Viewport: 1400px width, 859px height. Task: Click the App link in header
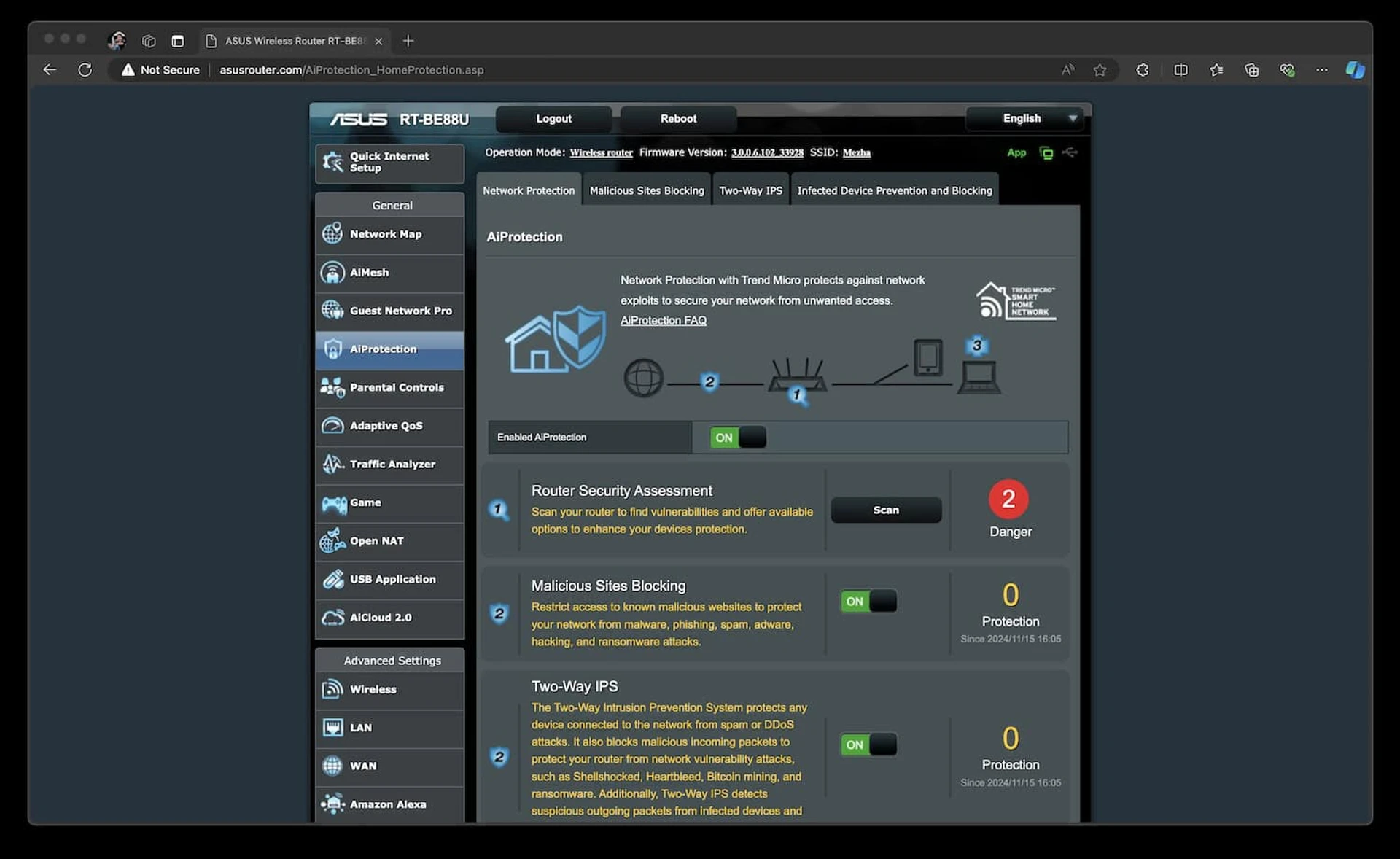[x=1016, y=152]
